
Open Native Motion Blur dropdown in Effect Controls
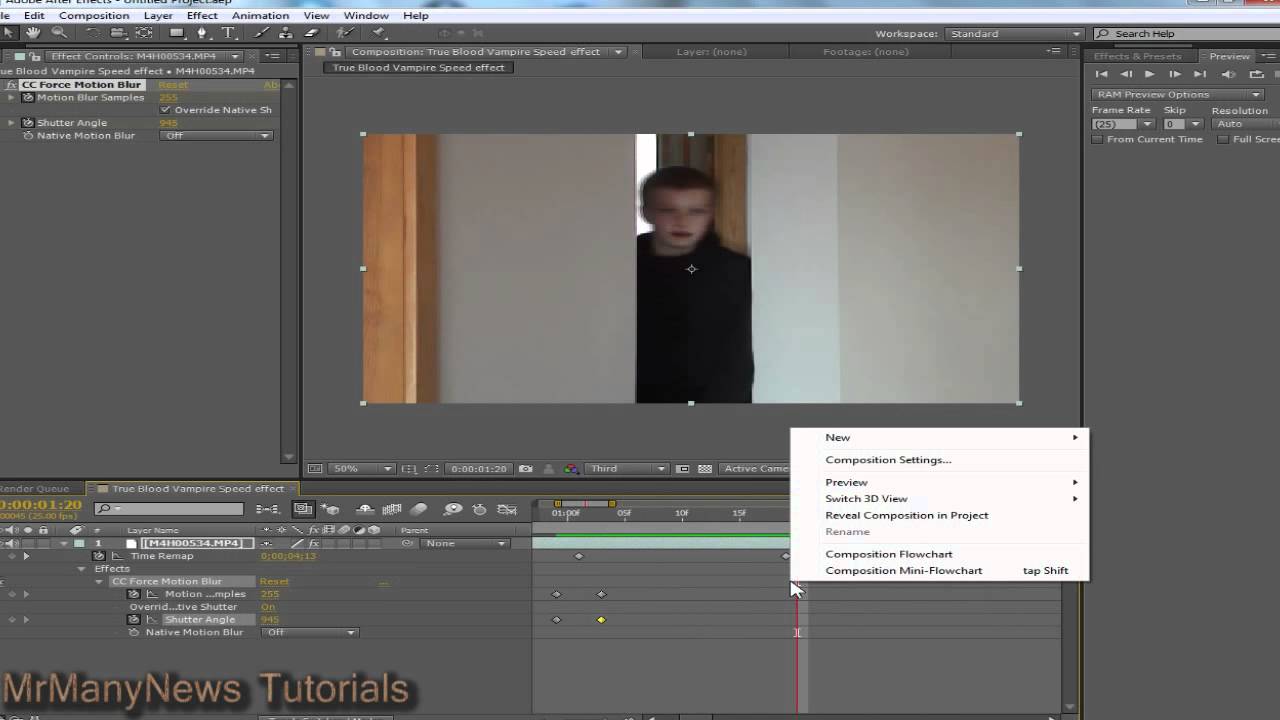(216, 136)
